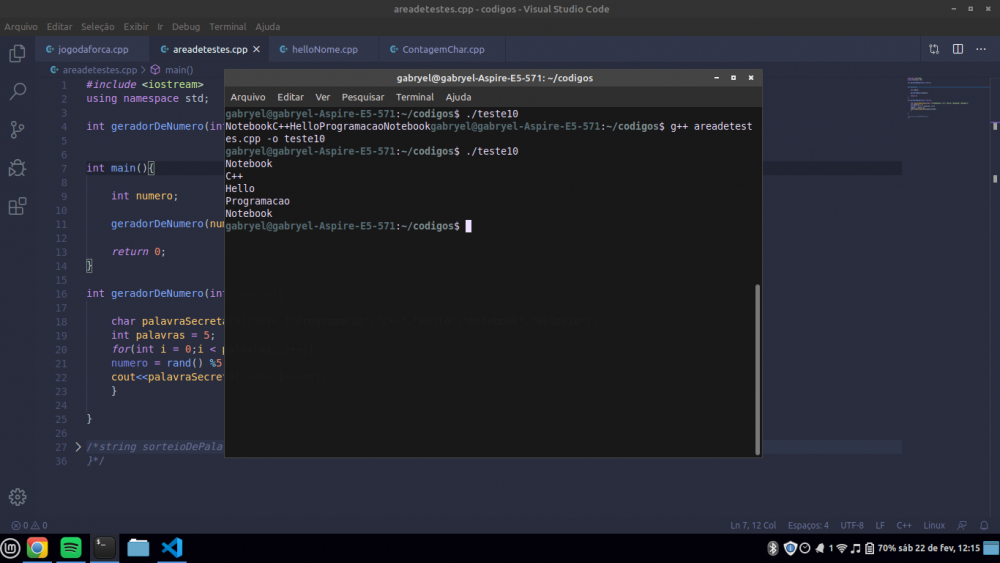Click the Ln 7, 12 Col status bar entry
1000x563 pixels.
pos(753,525)
